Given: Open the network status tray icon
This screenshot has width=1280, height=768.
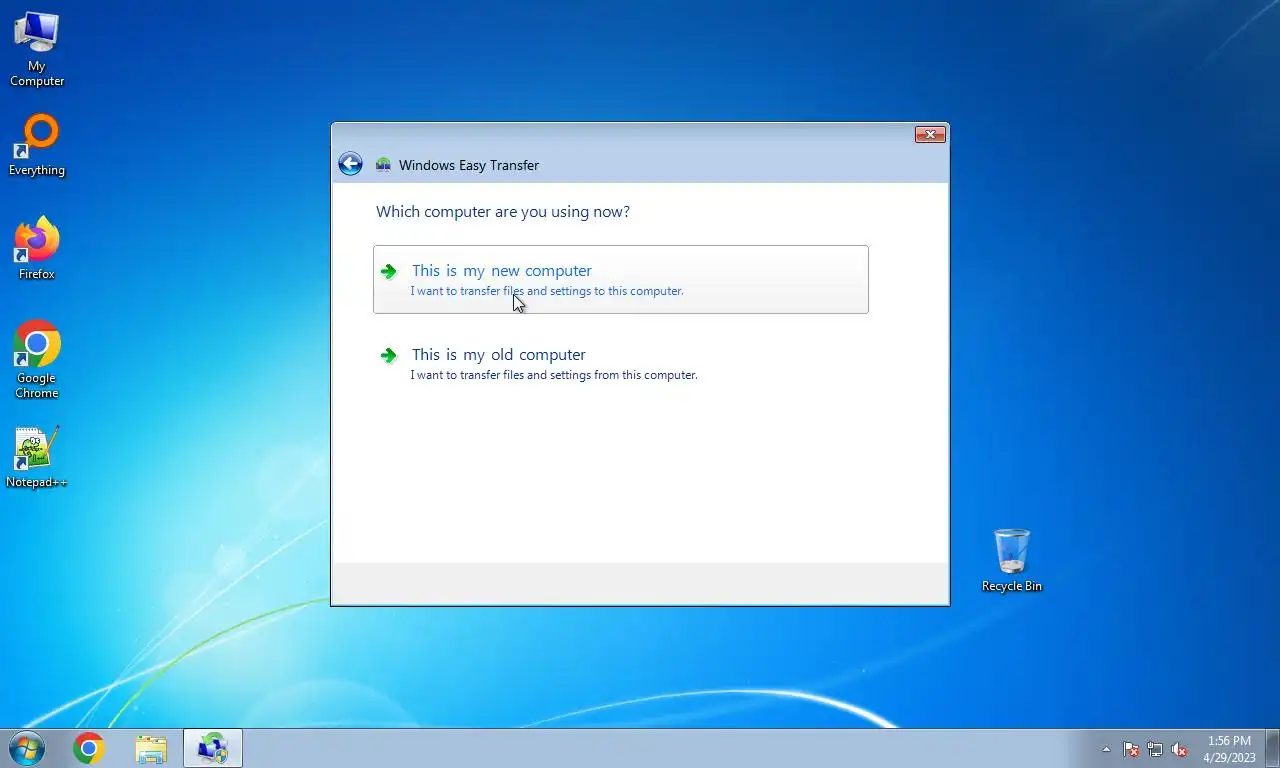Looking at the screenshot, I should point(1155,749).
